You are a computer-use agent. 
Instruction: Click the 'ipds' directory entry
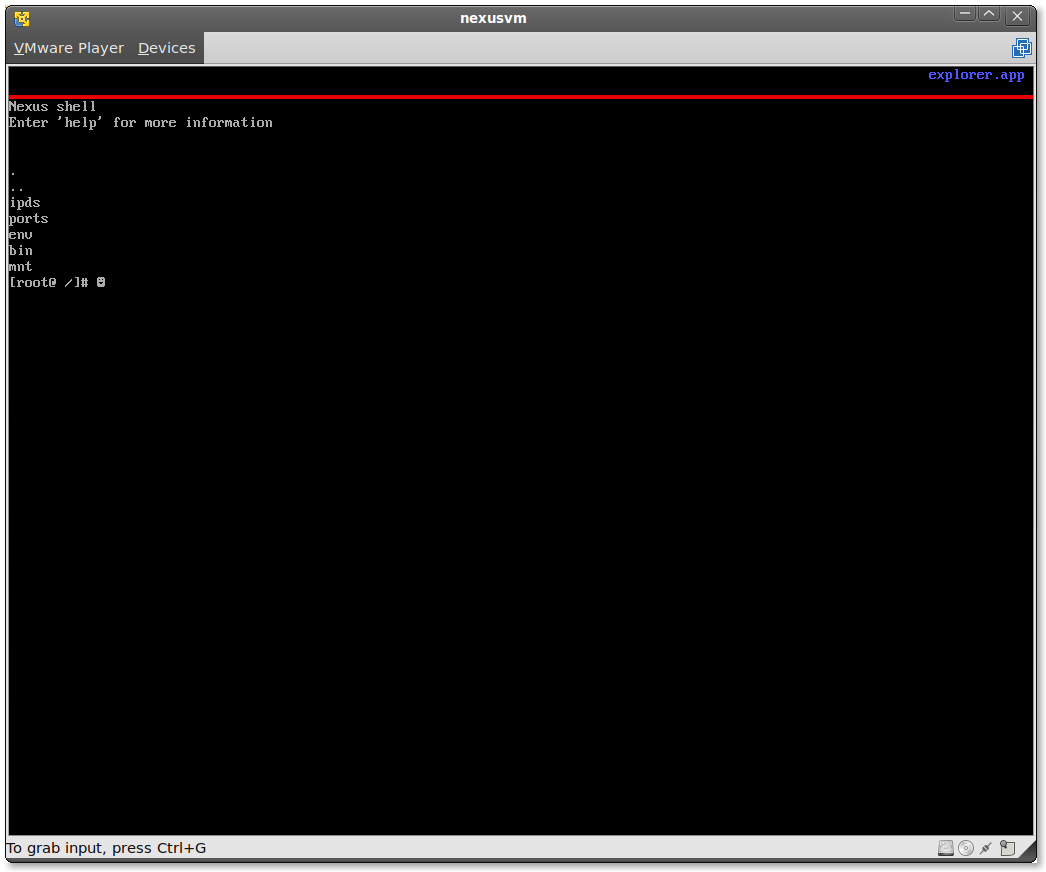tap(25, 203)
